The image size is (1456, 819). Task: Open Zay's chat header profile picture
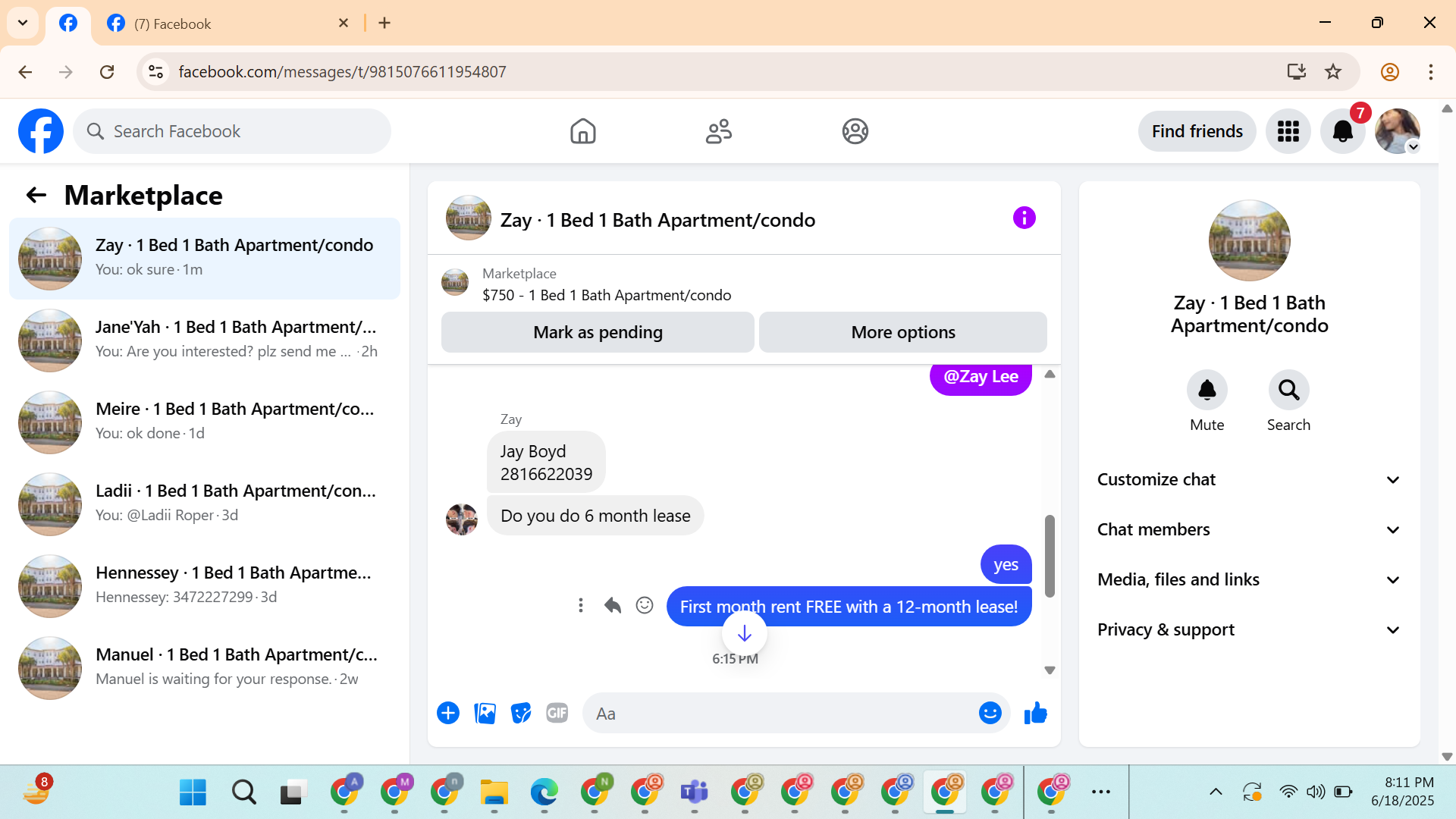[468, 218]
